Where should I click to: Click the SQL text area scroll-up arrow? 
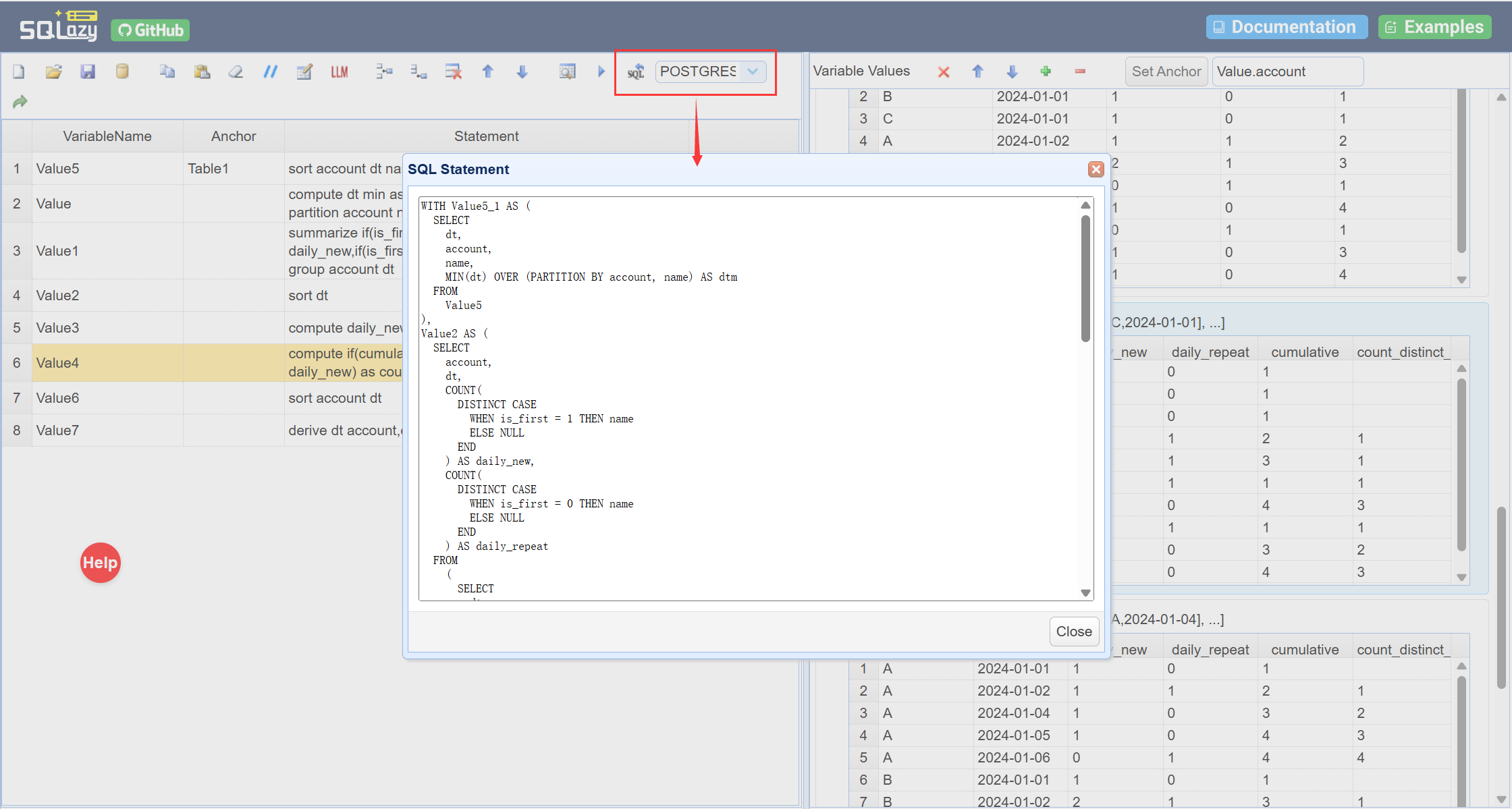click(x=1085, y=205)
